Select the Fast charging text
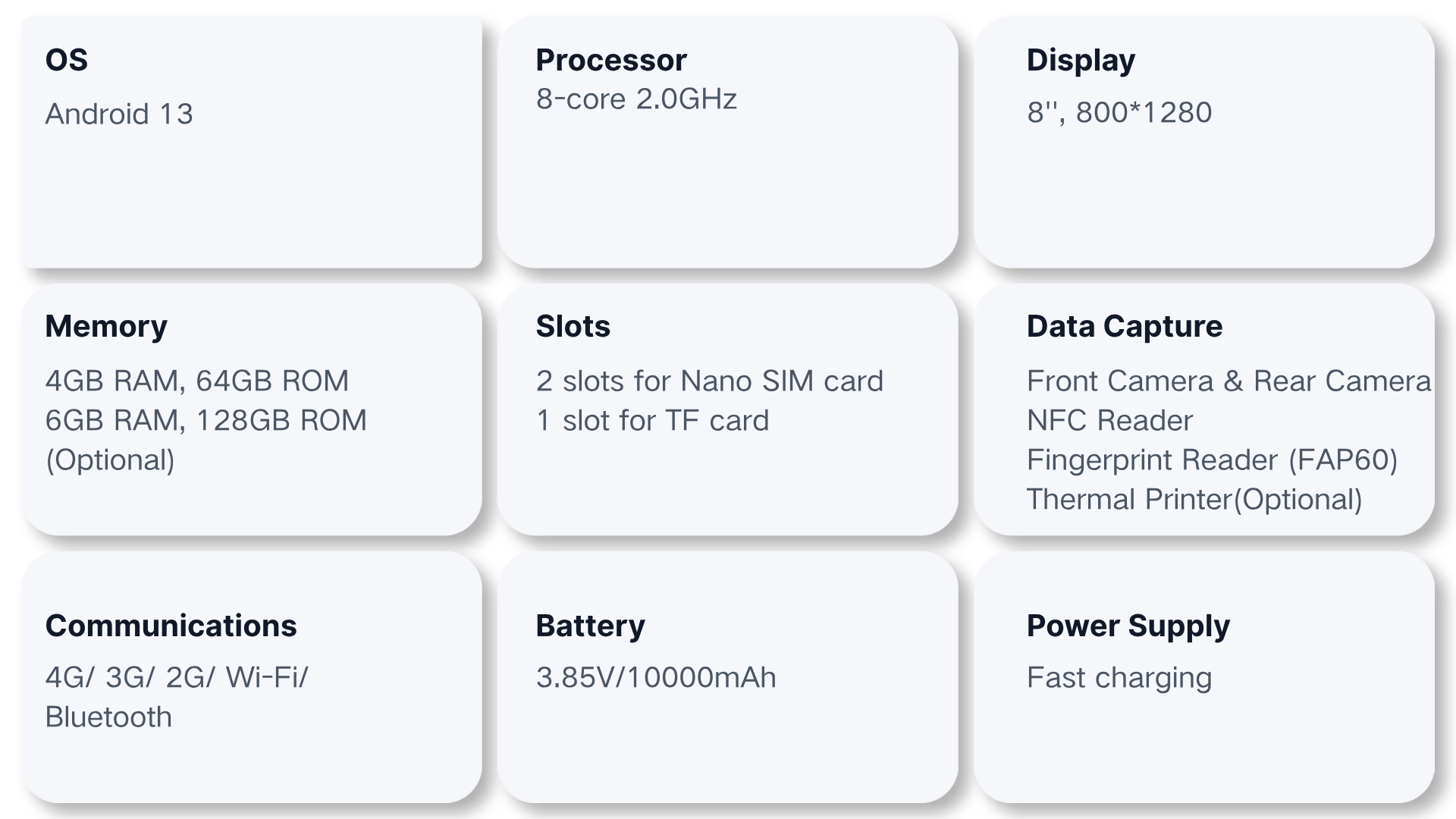The image size is (1456, 819). [1119, 677]
